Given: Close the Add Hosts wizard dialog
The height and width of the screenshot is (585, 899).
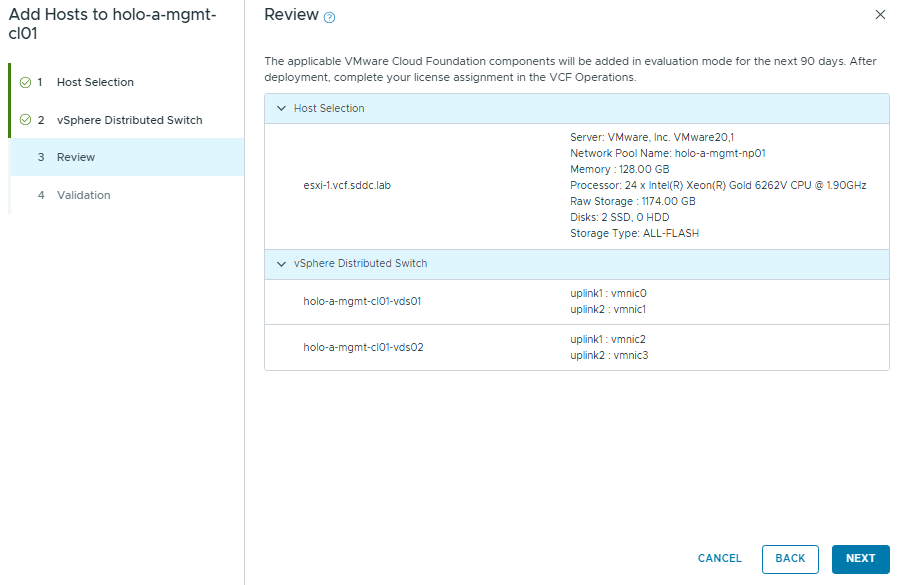Looking at the screenshot, I should [x=880, y=15].
